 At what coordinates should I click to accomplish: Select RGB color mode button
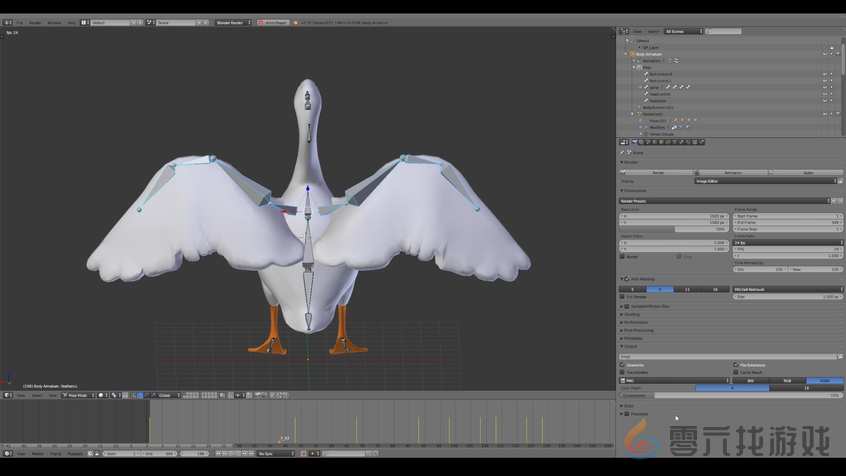tap(787, 380)
